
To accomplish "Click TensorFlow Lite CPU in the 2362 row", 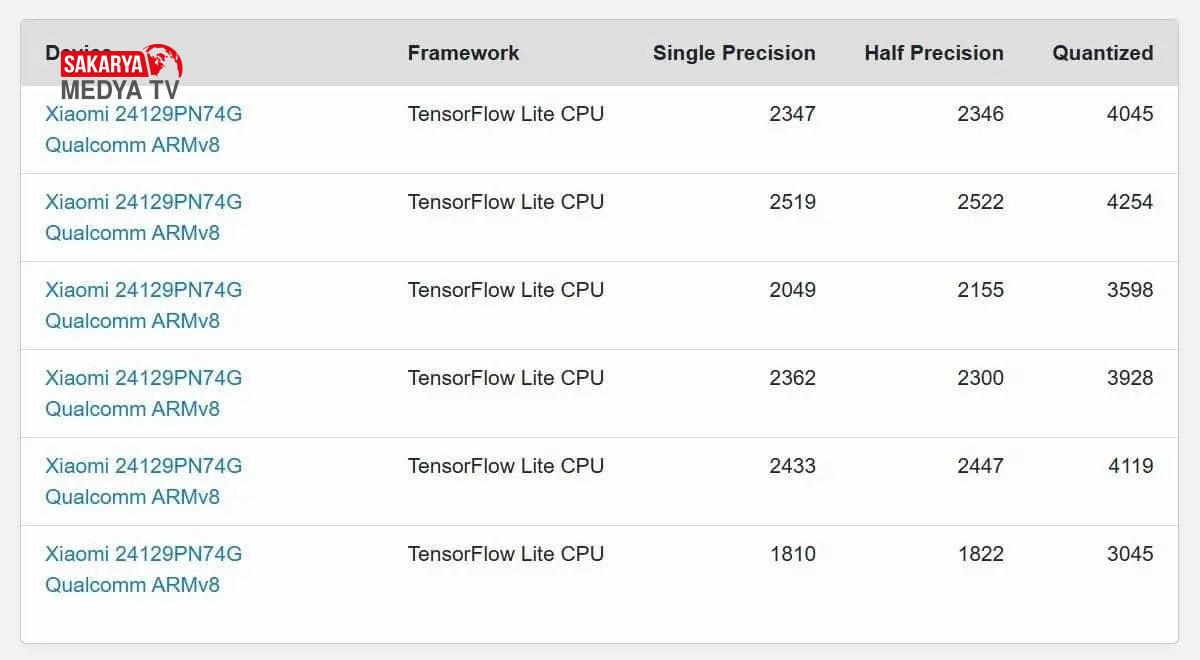I will click(505, 378).
